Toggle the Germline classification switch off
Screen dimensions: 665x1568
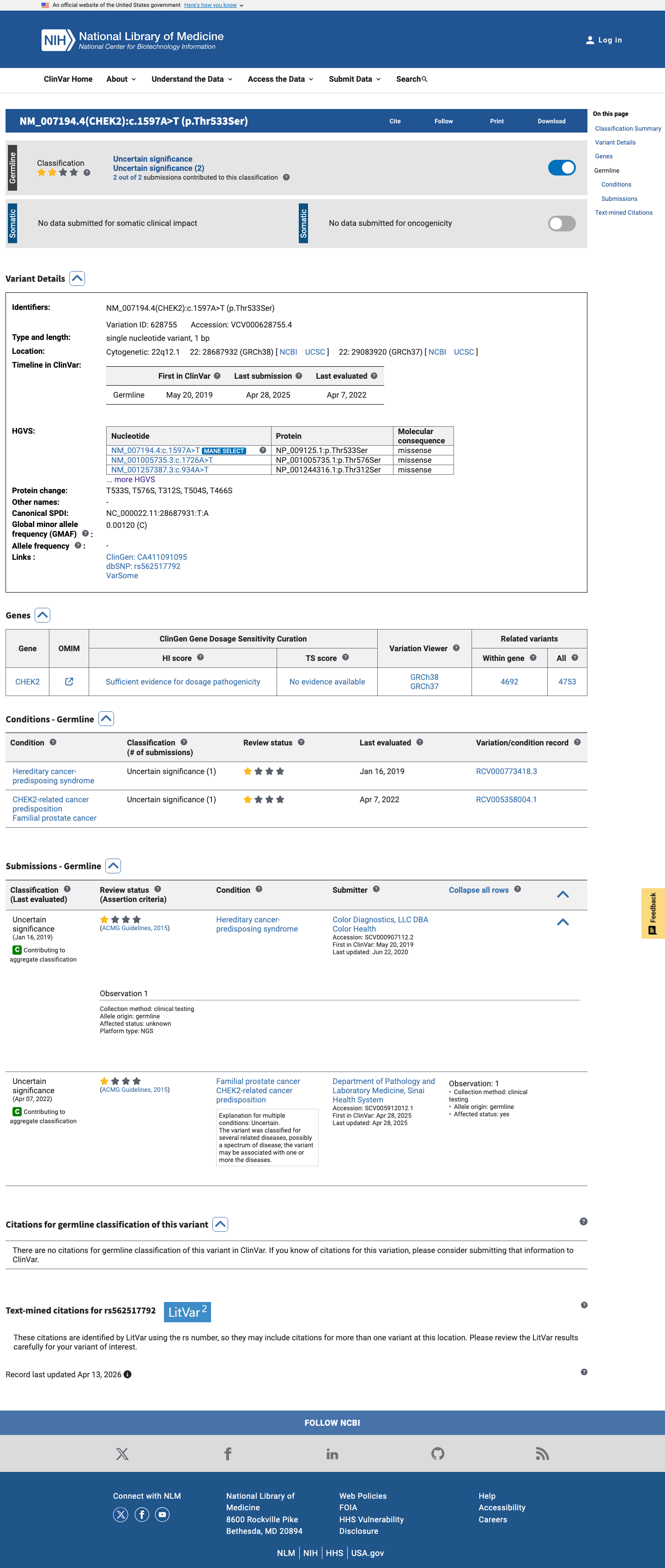562,167
